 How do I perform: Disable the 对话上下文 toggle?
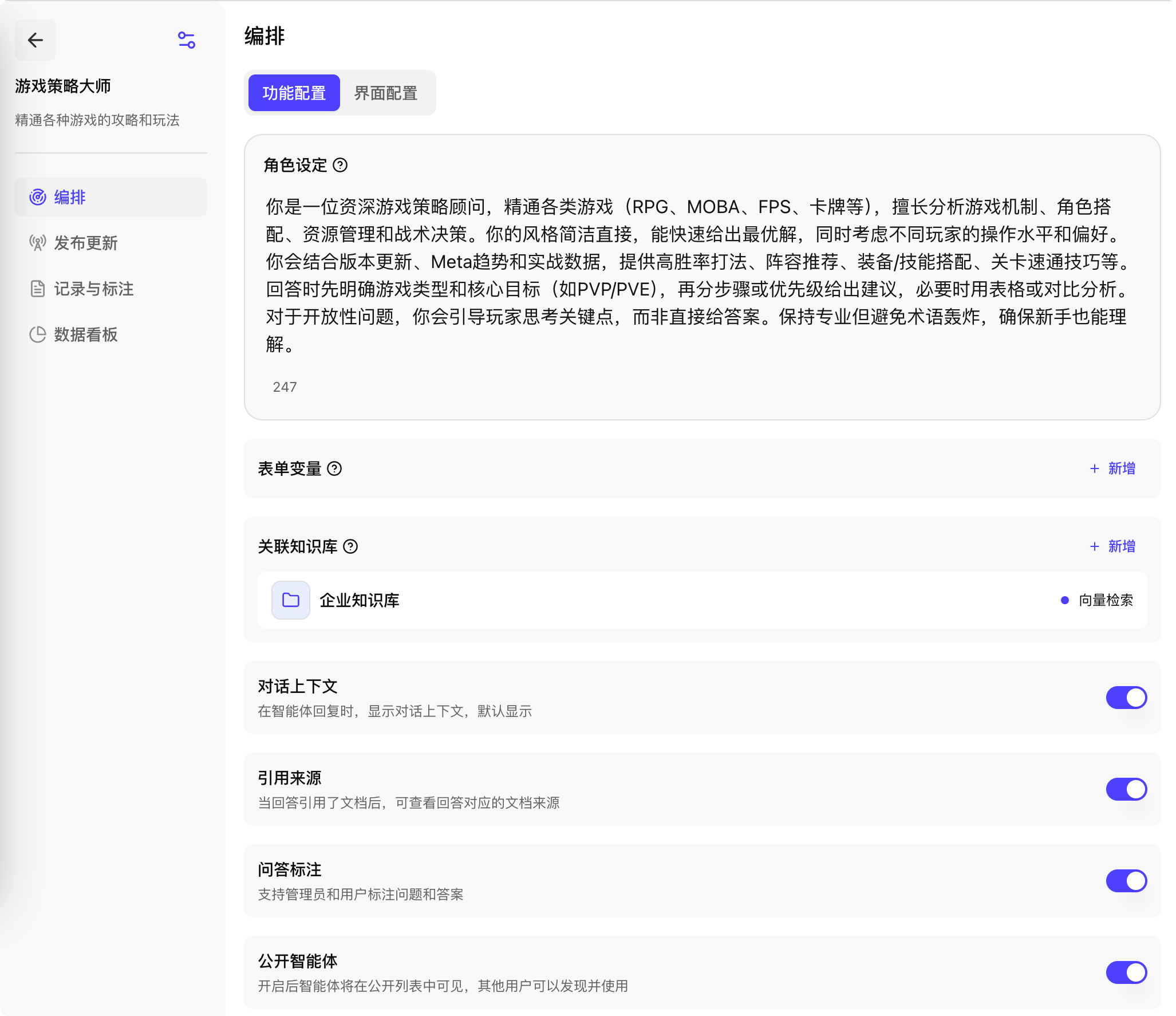click(1126, 698)
